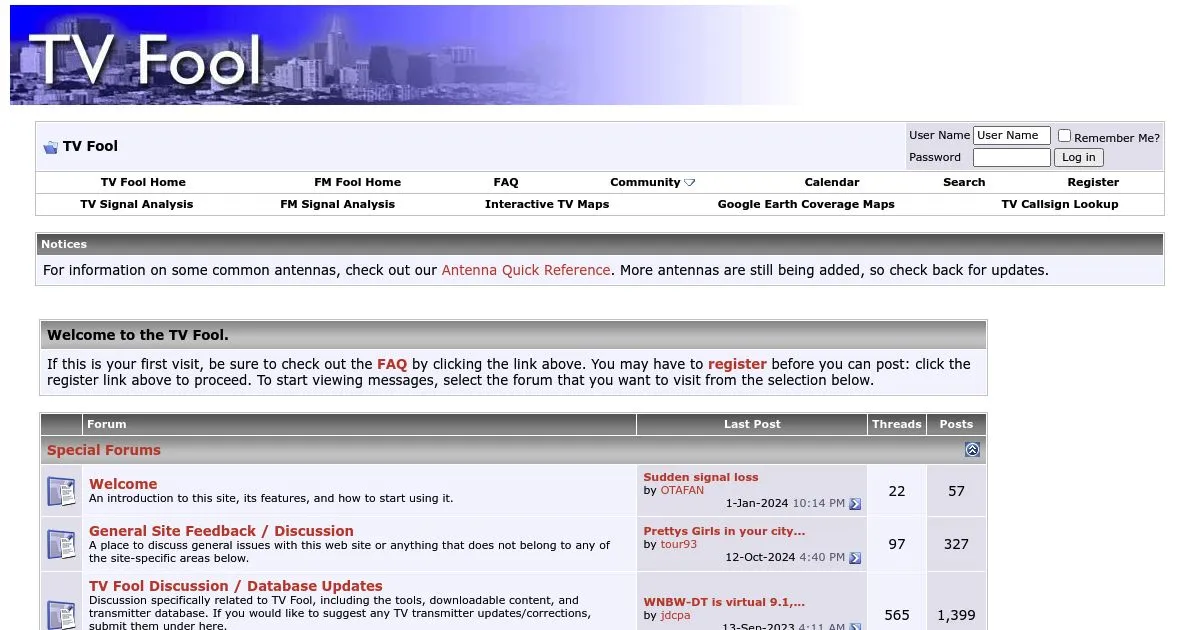Click the TV Fool Discussion forum icon

(61, 612)
